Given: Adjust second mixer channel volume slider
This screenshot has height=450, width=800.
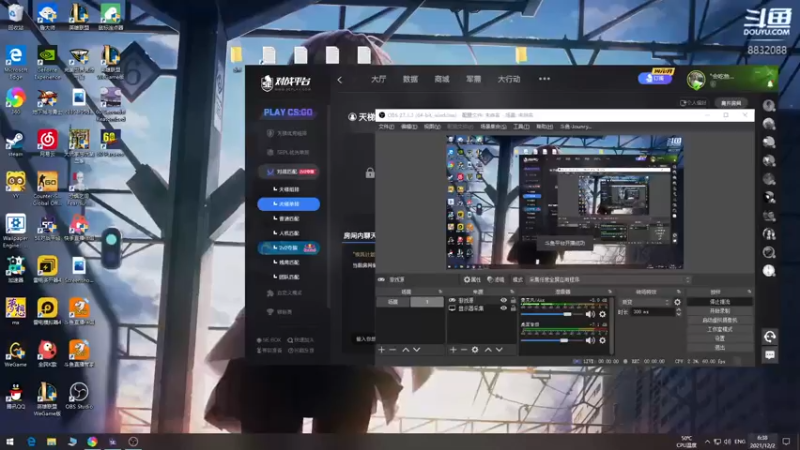Looking at the screenshot, I should point(552,340).
